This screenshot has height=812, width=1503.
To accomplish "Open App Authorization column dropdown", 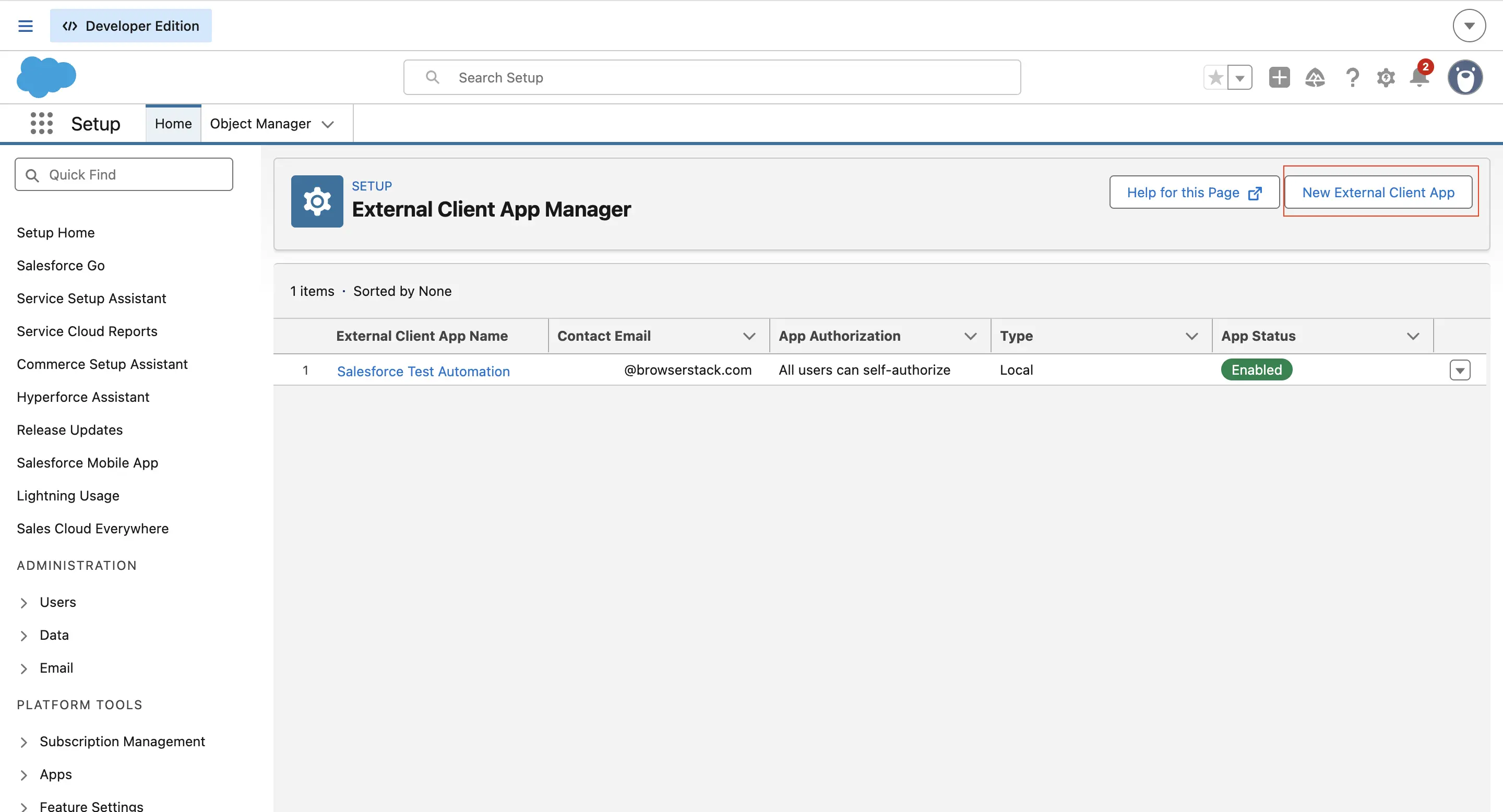I will (970, 336).
